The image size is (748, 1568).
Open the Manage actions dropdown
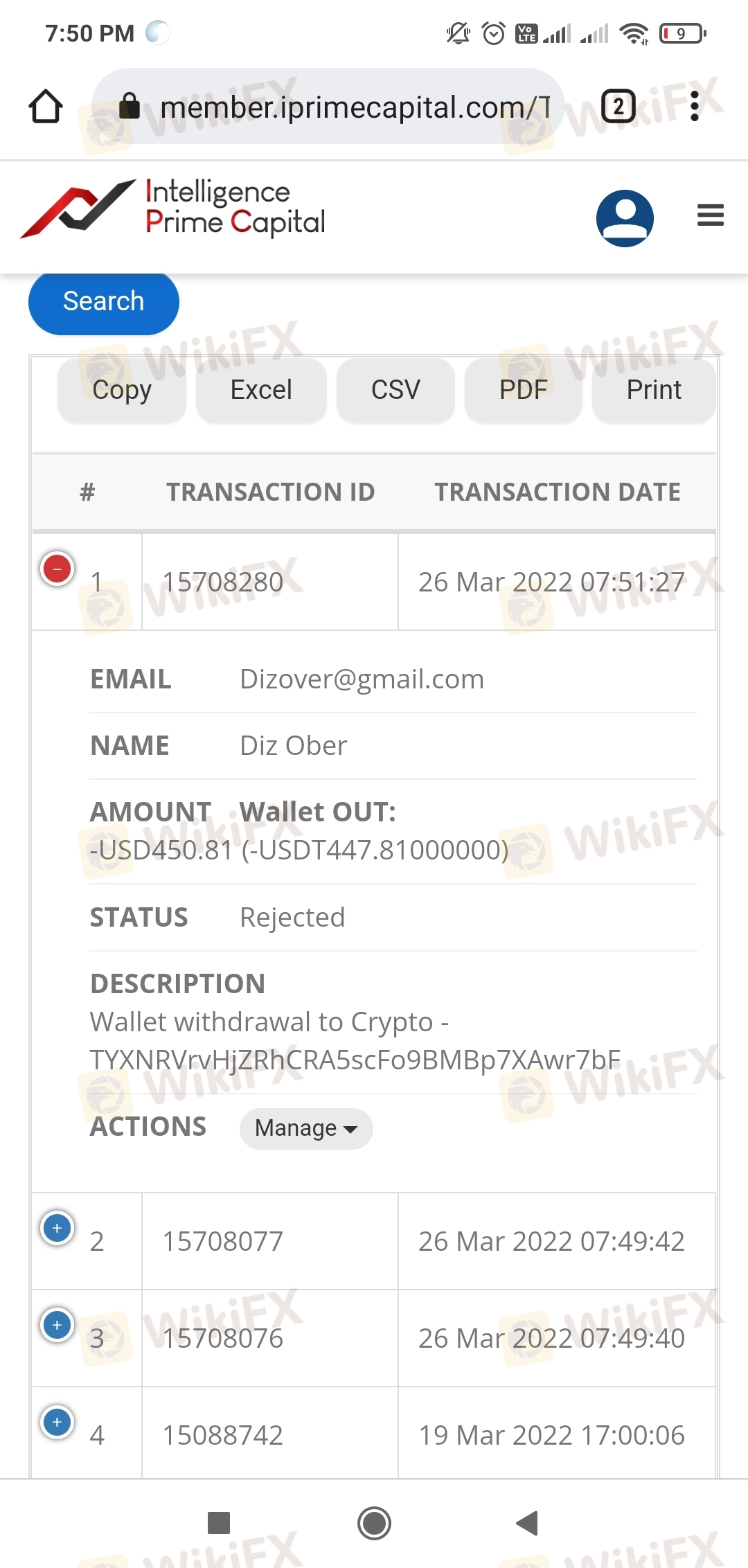pos(306,1128)
